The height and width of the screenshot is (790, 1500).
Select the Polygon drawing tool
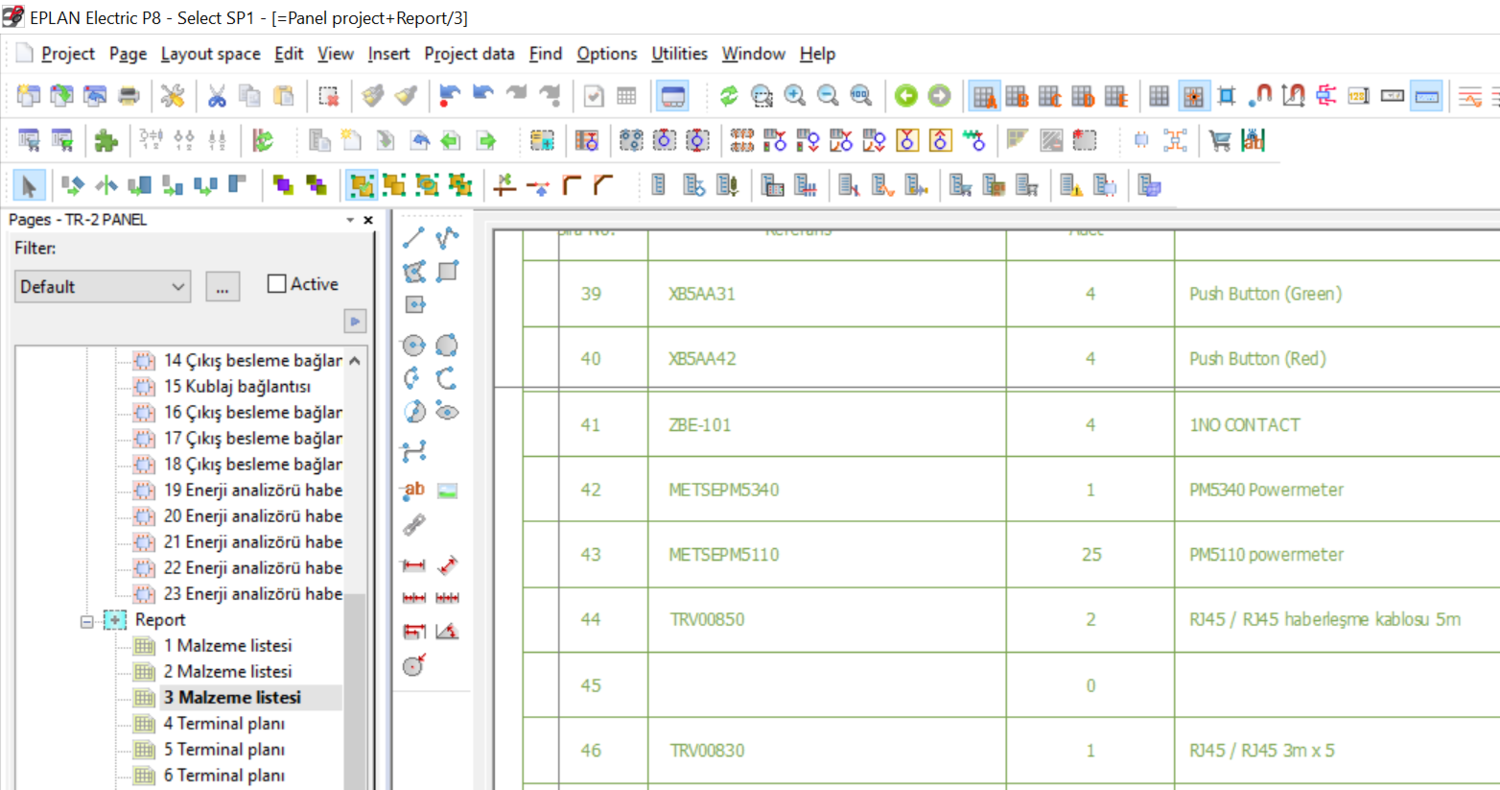[x=414, y=271]
